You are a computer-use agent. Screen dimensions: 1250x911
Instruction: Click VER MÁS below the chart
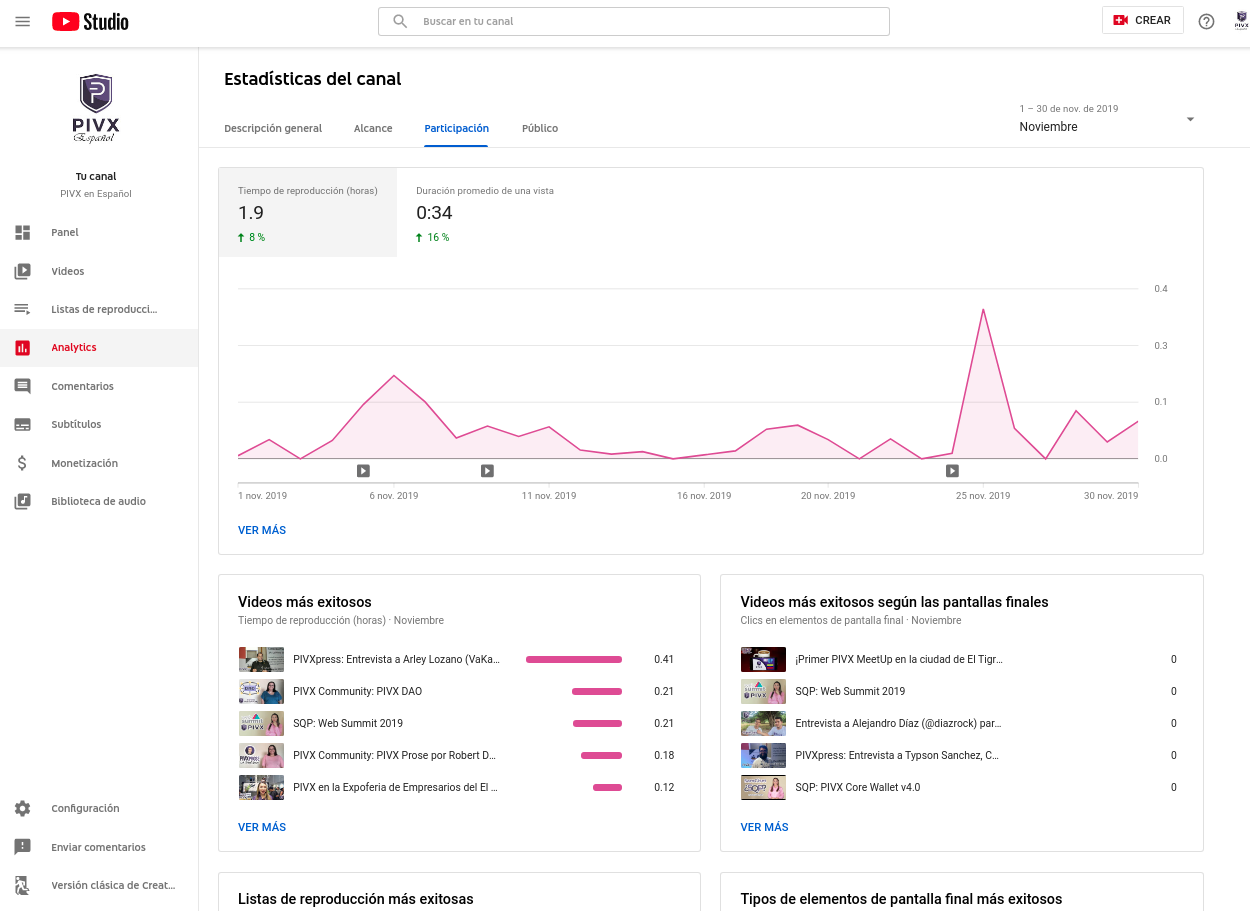262,530
